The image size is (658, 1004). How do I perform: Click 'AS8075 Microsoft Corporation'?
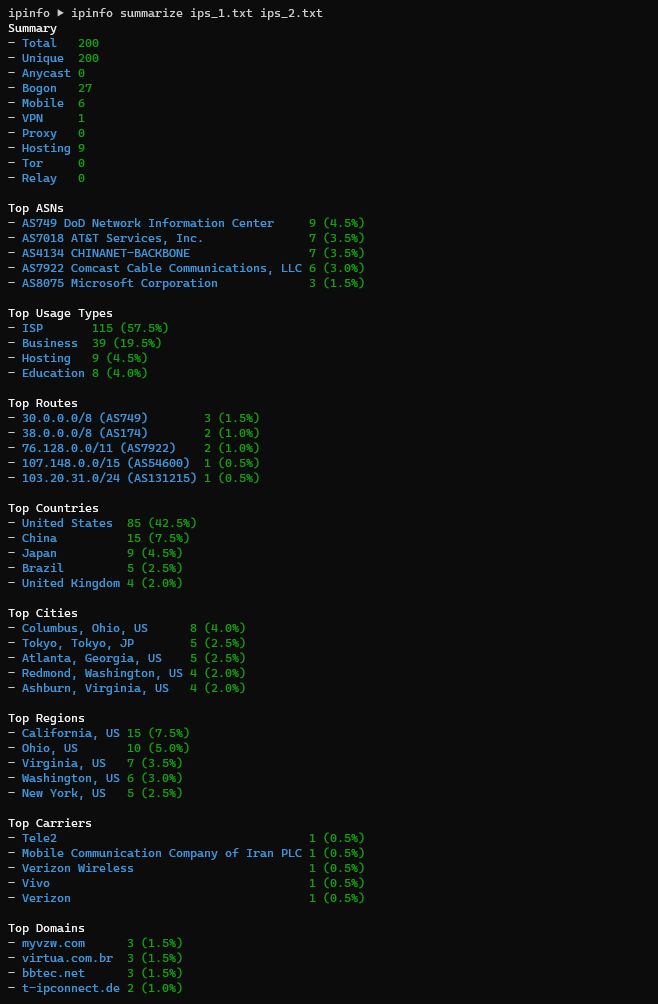pyautogui.click(x=120, y=283)
